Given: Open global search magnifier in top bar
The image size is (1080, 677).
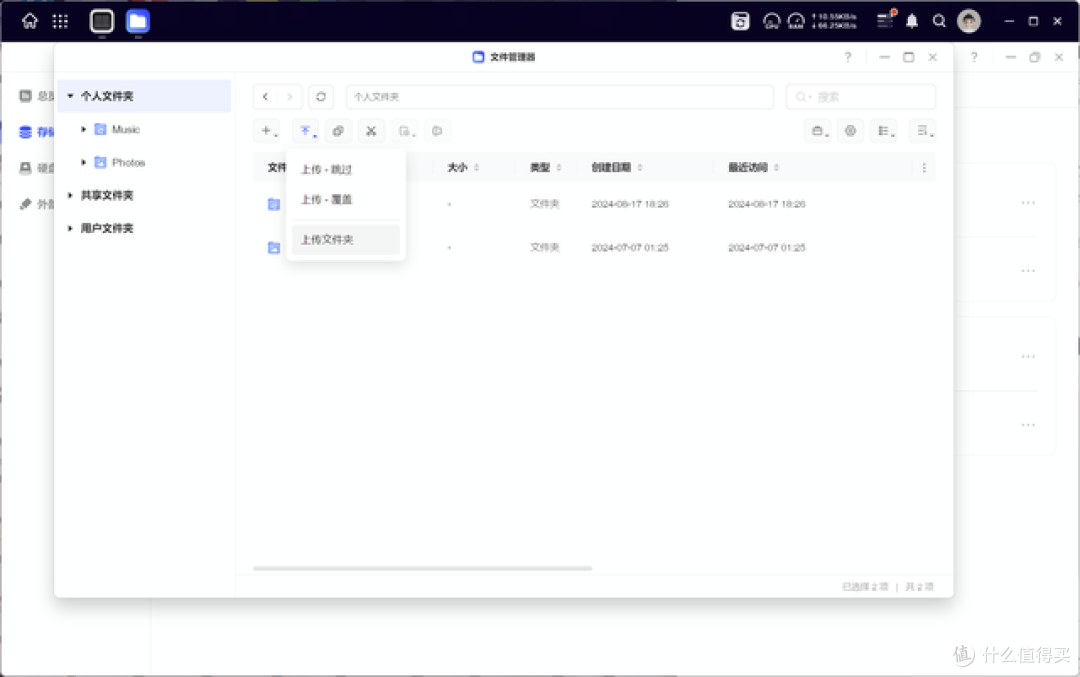Looking at the screenshot, I should pos(939,21).
